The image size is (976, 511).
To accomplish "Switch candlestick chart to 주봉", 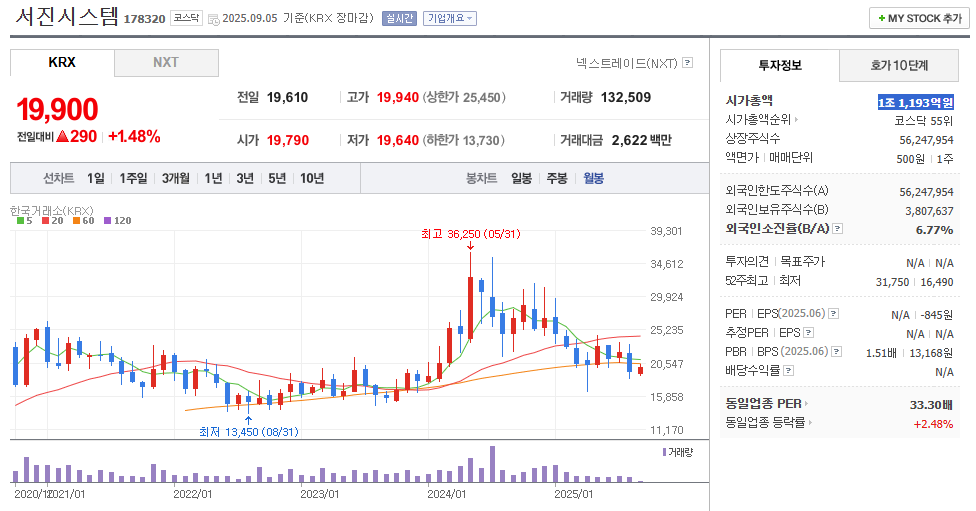I will tap(557, 179).
